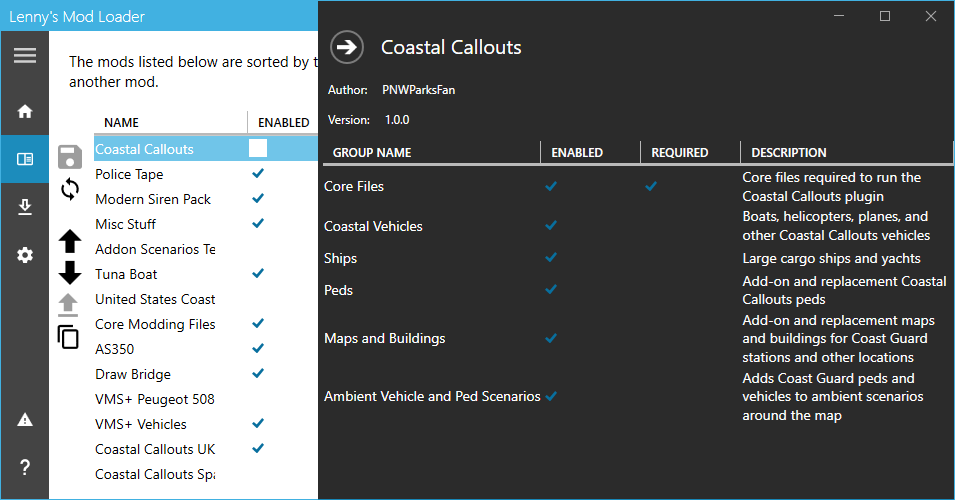Click the Save floppy disk icon
This screenshot has height=500, width=955.
(69, 156)
